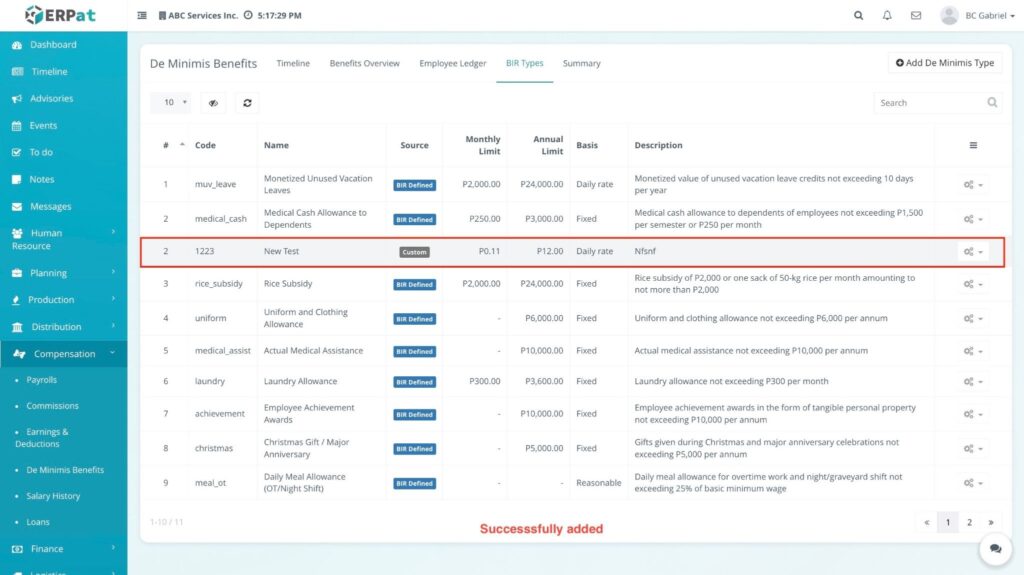Open the chat bubble widget icon
This screenshot has width=1024, height=575.
[x=995, y=548]
